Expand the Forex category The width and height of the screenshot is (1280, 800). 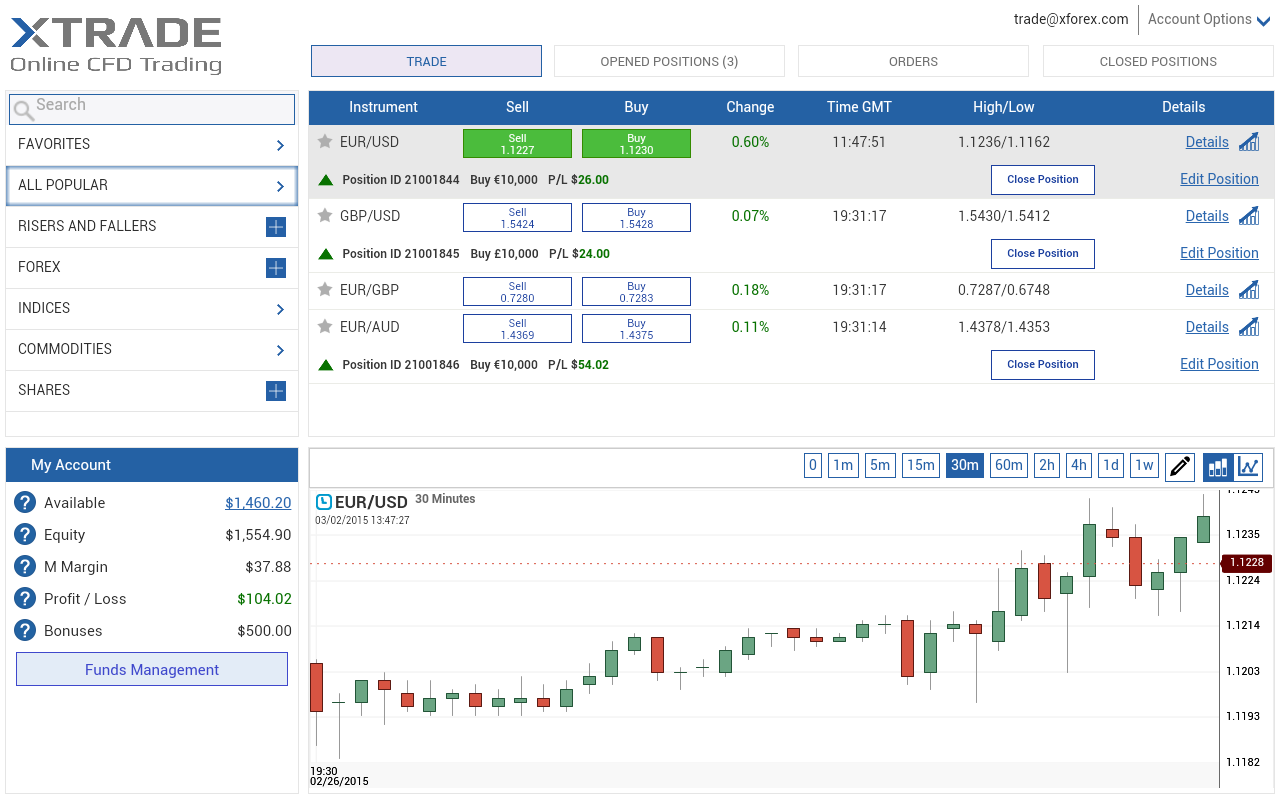click(276, 268)
